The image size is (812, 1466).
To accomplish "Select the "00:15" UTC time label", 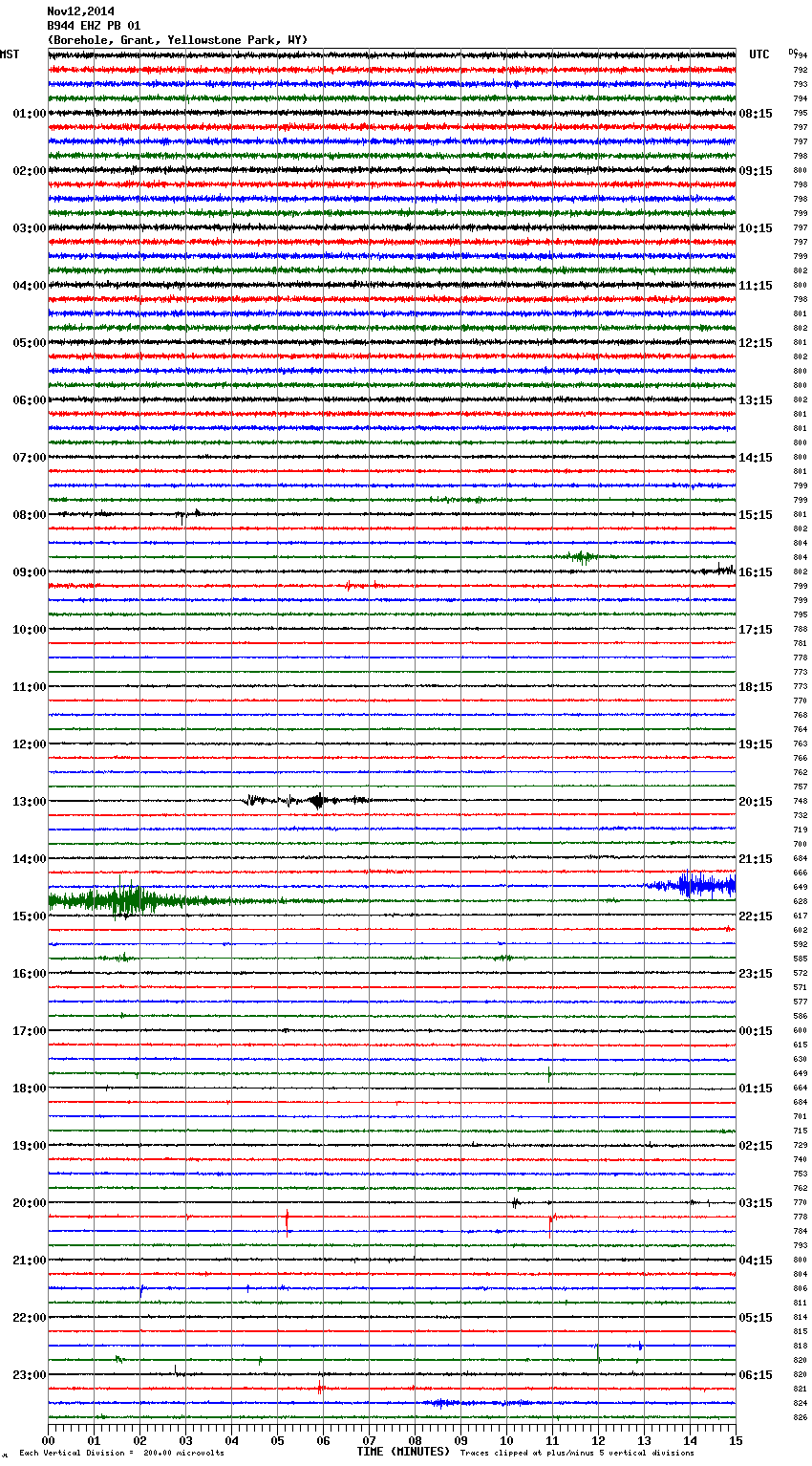I will (x=756, y=1031).
